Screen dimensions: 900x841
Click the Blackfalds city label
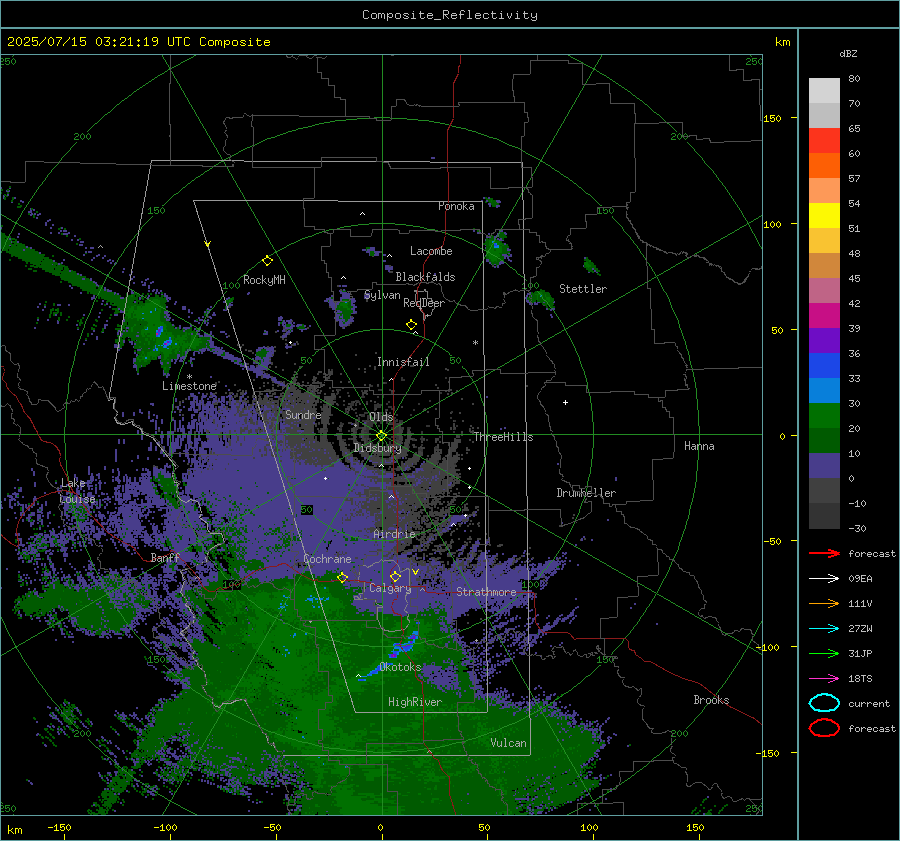425,277
